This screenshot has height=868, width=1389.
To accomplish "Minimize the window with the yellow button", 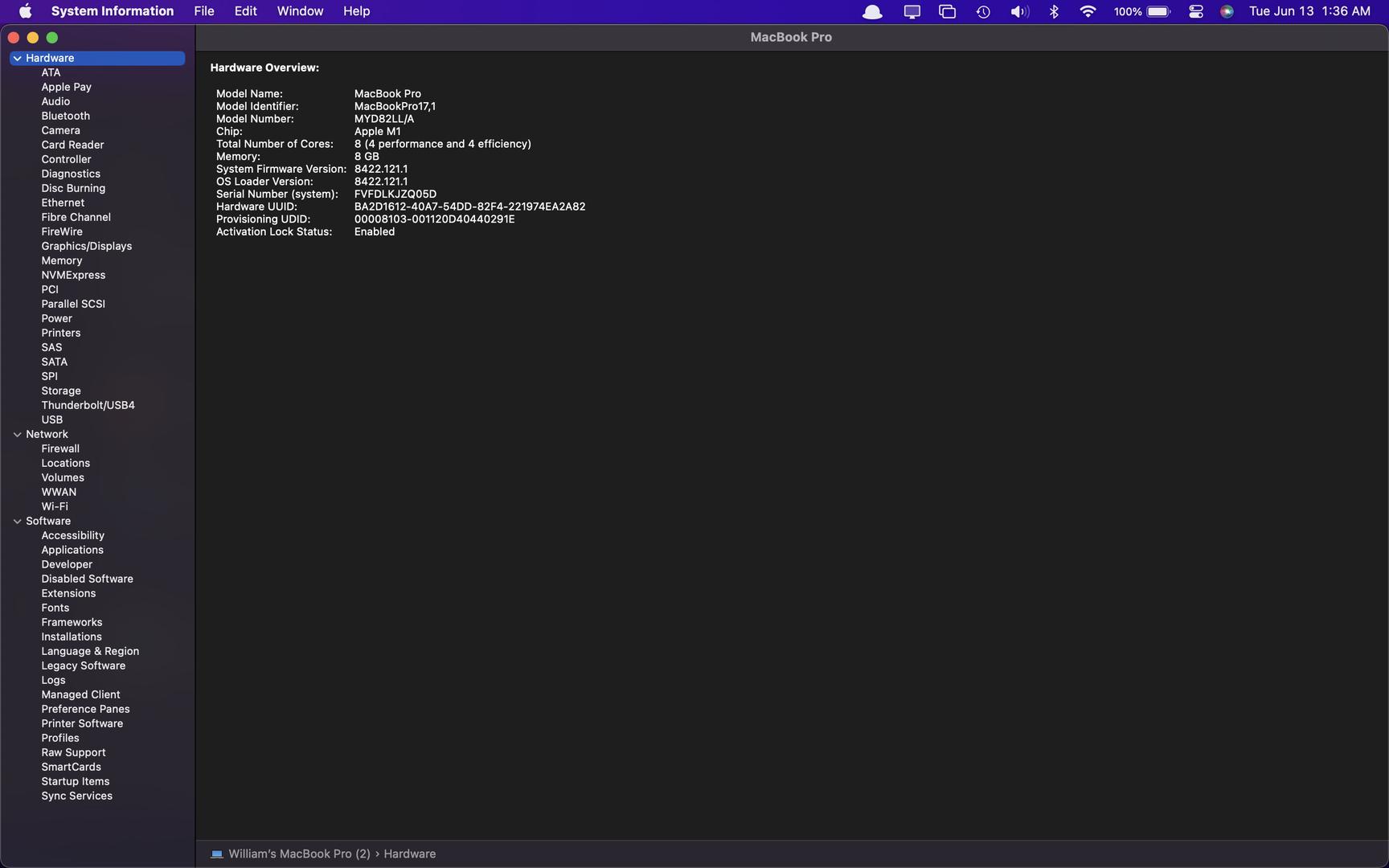I will pos(33,38).
